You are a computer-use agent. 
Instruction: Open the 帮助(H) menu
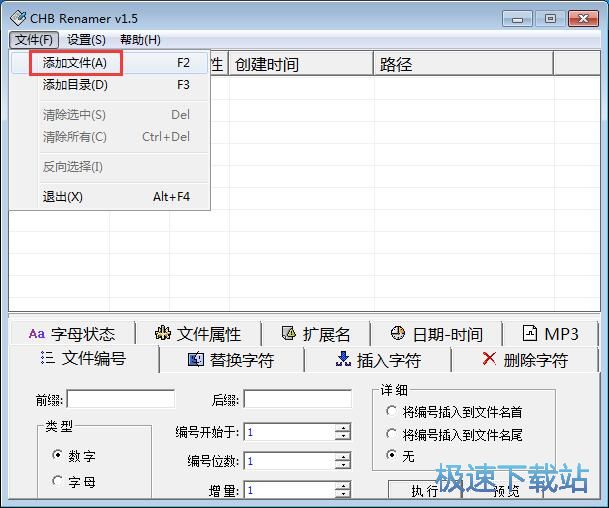point(140,40)
